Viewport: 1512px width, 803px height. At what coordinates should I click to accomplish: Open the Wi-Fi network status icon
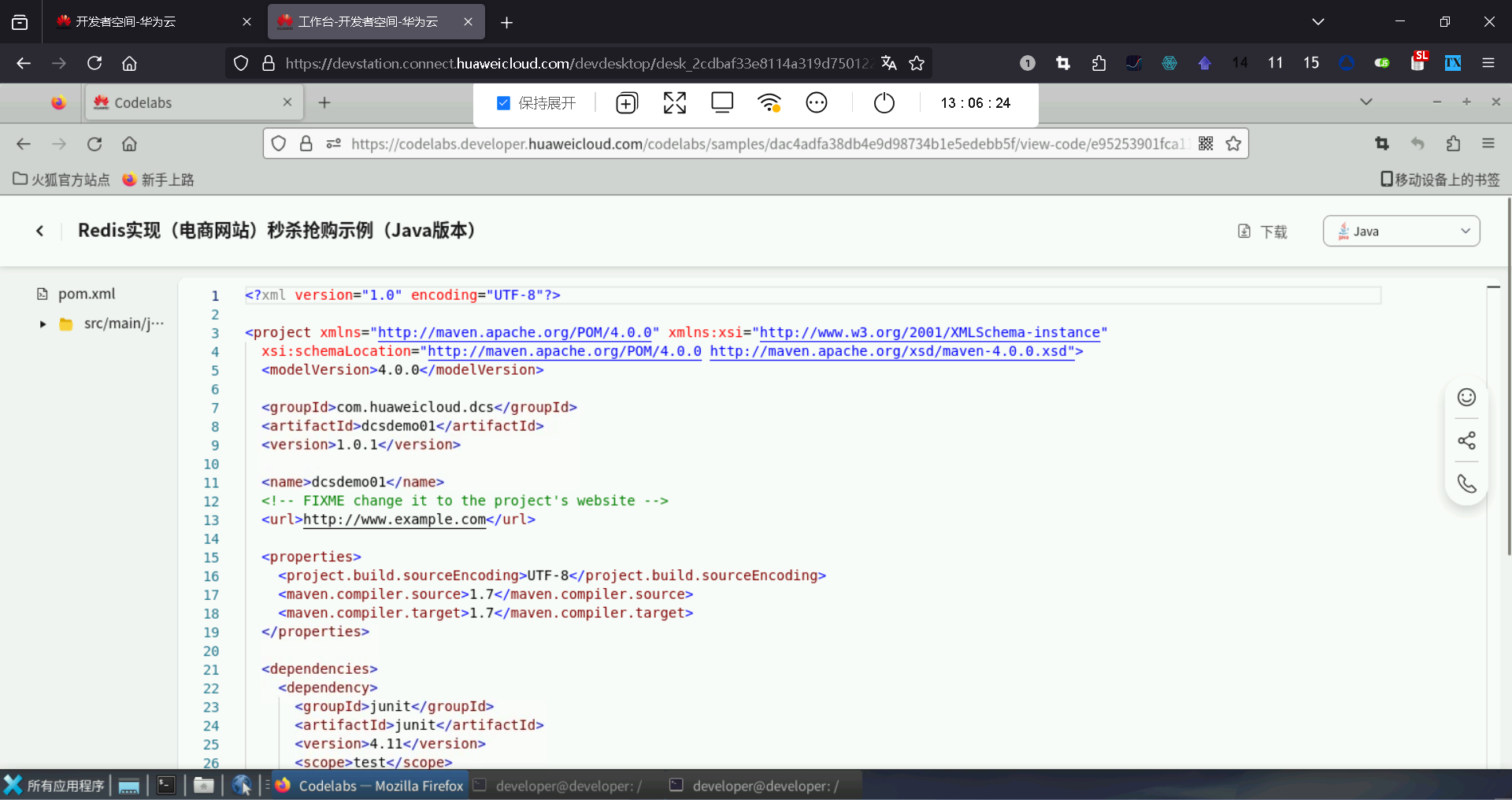click(769, 103)
